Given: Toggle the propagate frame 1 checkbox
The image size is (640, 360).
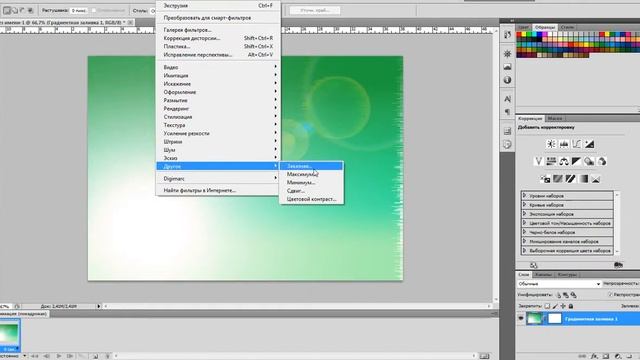Looking at the screenshot, I should click(610, 294).
